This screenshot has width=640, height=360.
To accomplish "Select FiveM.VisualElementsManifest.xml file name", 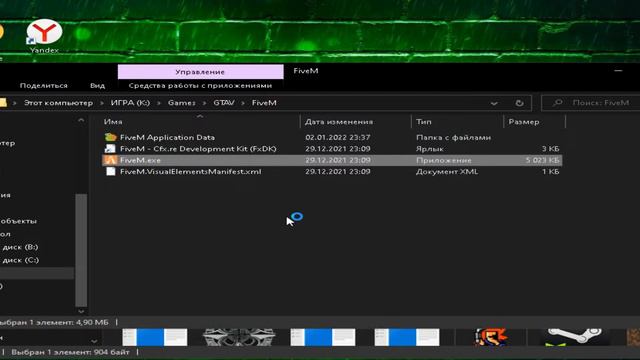I will coord(191,171).
